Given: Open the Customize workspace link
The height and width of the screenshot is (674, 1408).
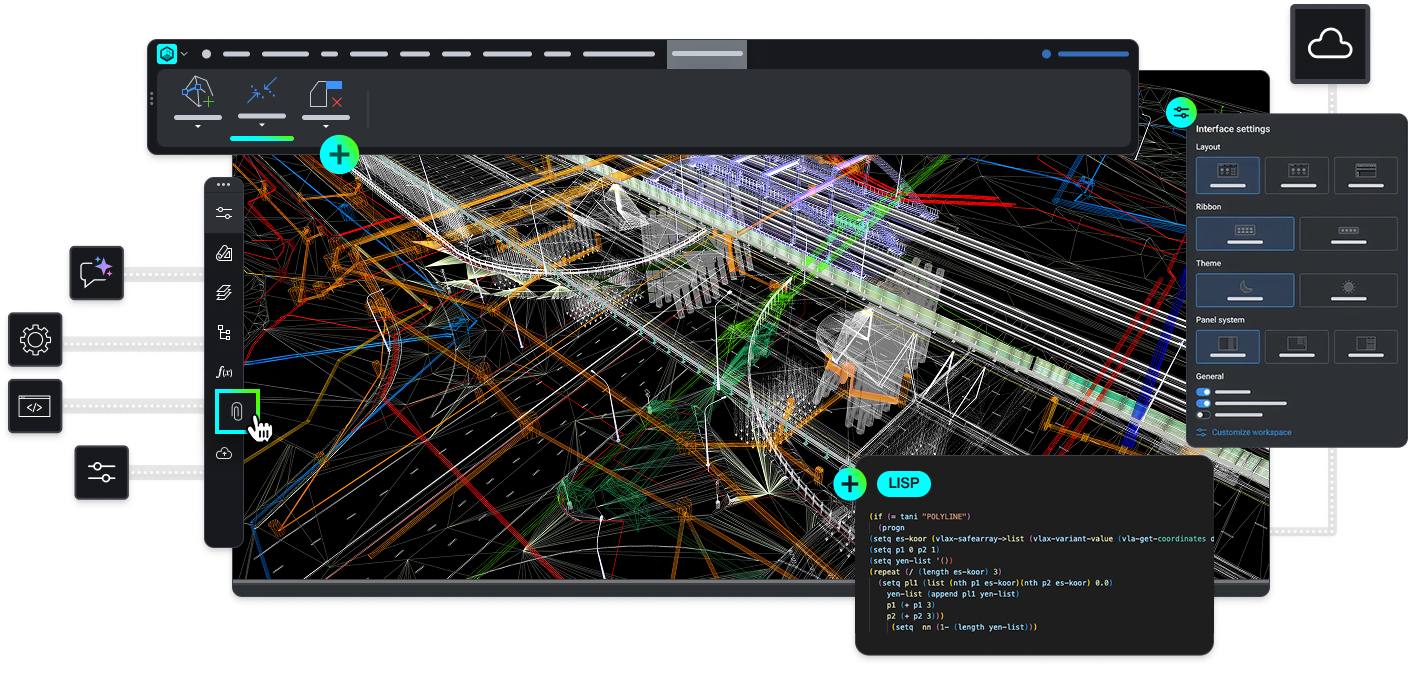Looking at the screenshot, I should (x=1251, y=432).
